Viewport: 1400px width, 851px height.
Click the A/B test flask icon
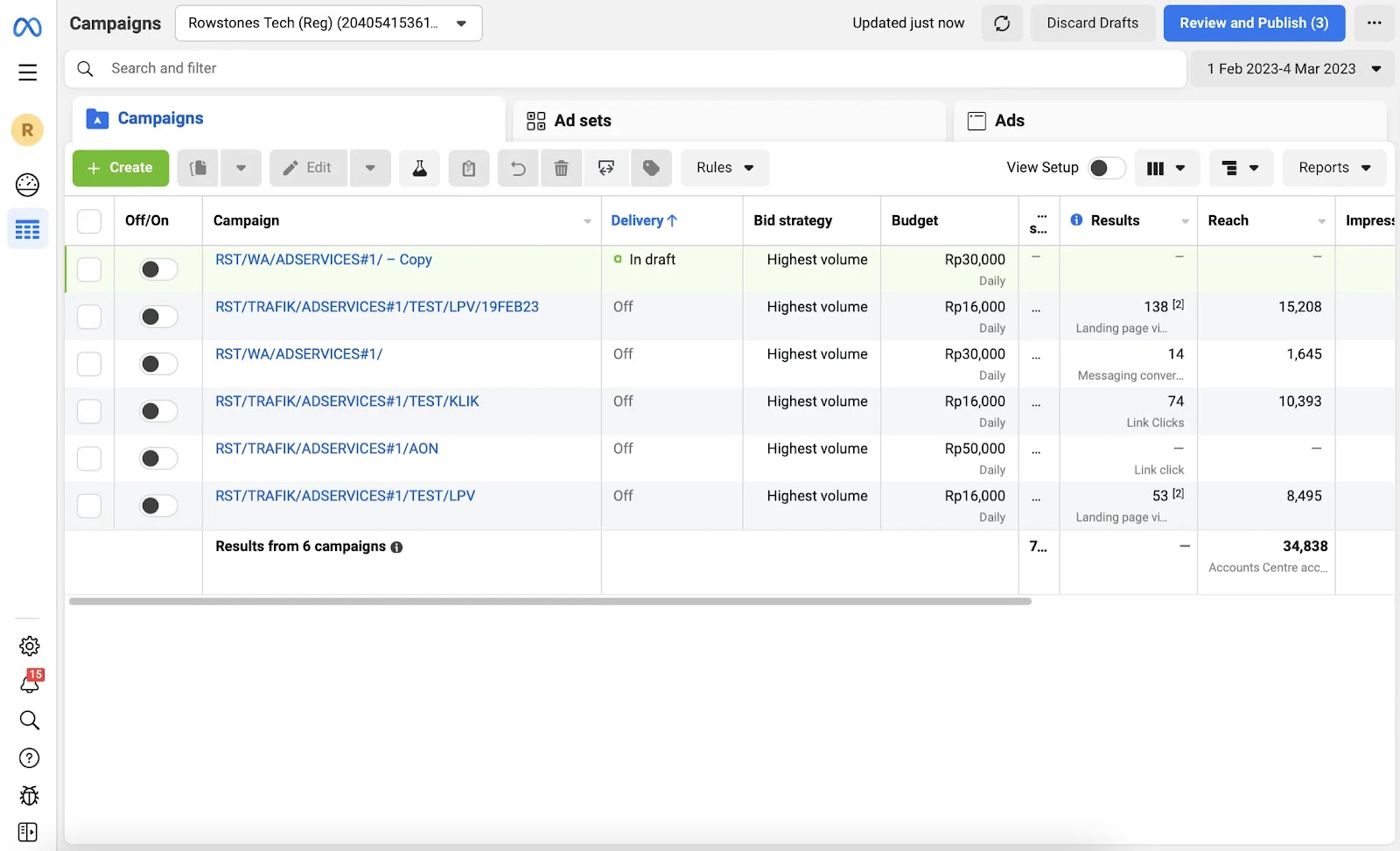tap(420, 168)
